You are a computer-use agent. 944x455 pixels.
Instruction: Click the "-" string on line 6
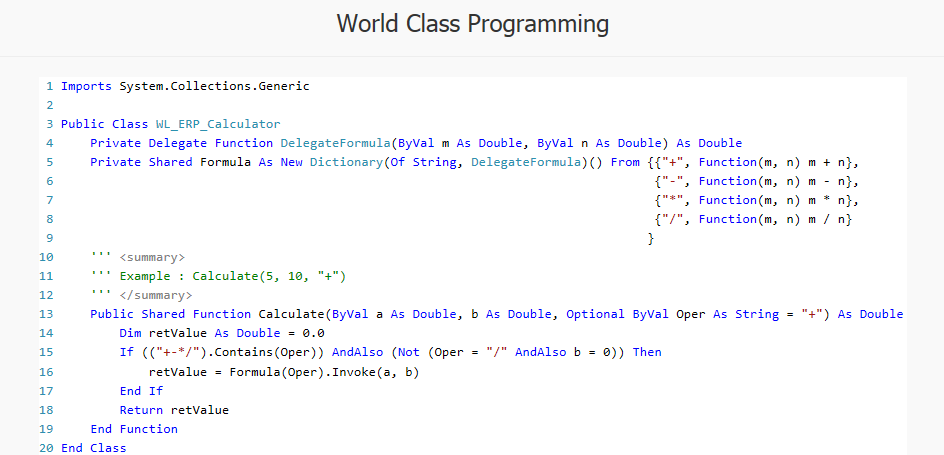[x=673, y=181]
